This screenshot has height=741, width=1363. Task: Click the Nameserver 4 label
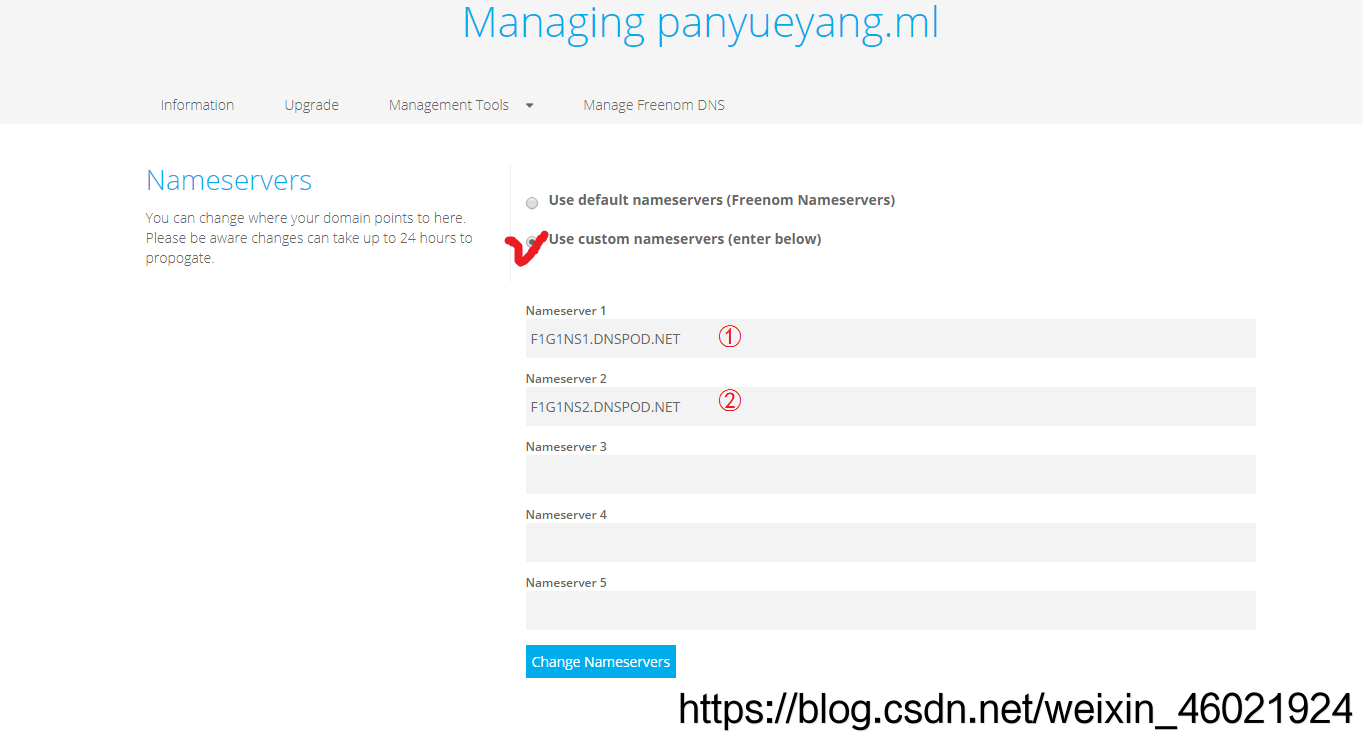click(x=566, y=515)
